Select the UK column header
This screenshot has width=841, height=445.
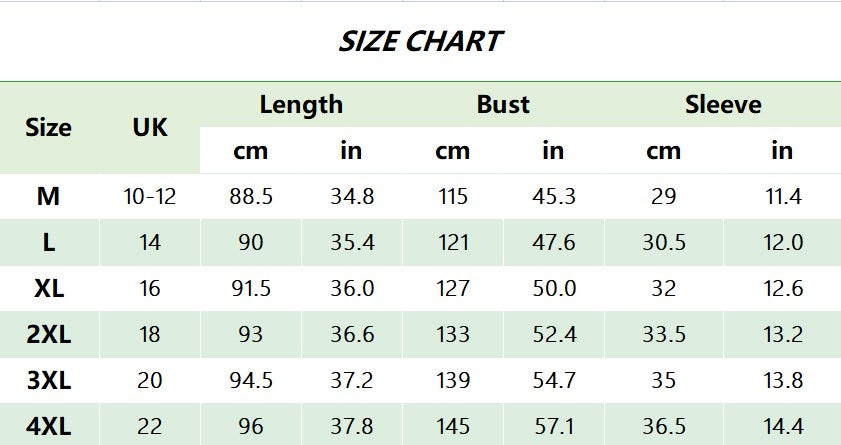click(150, 128)
